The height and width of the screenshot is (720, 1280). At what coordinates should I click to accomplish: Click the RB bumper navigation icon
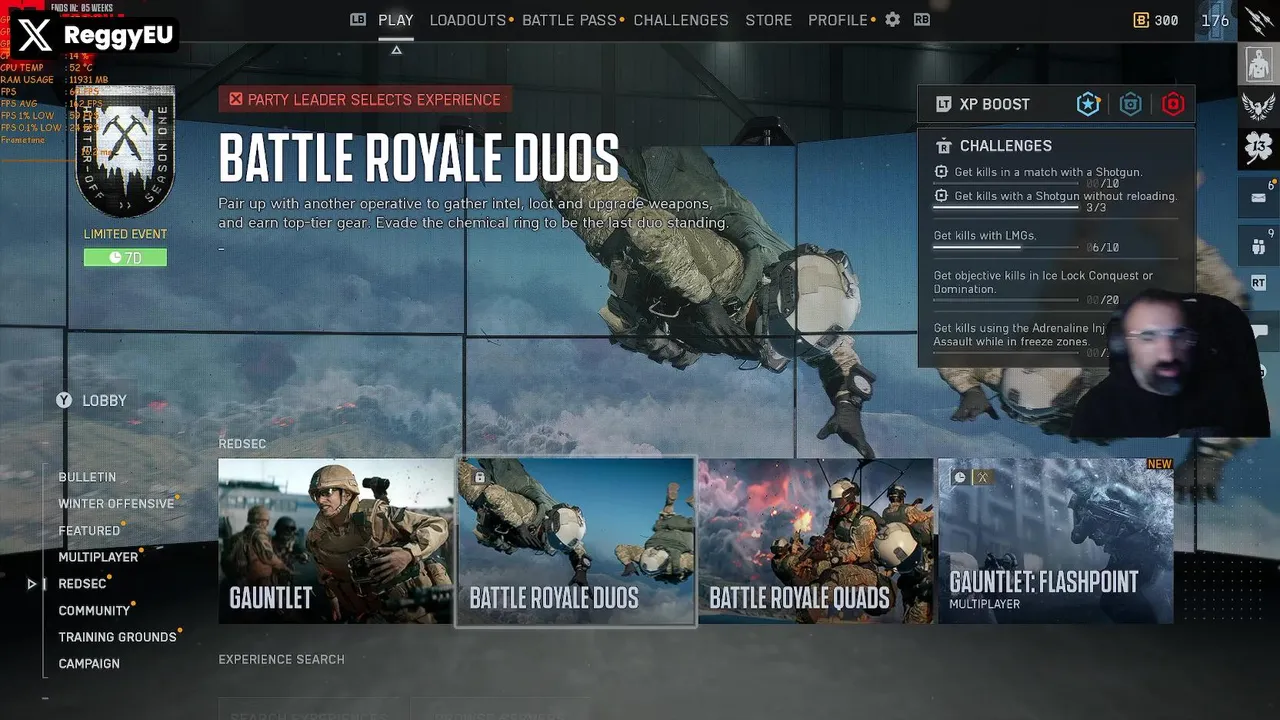click(x=922, y=20)
